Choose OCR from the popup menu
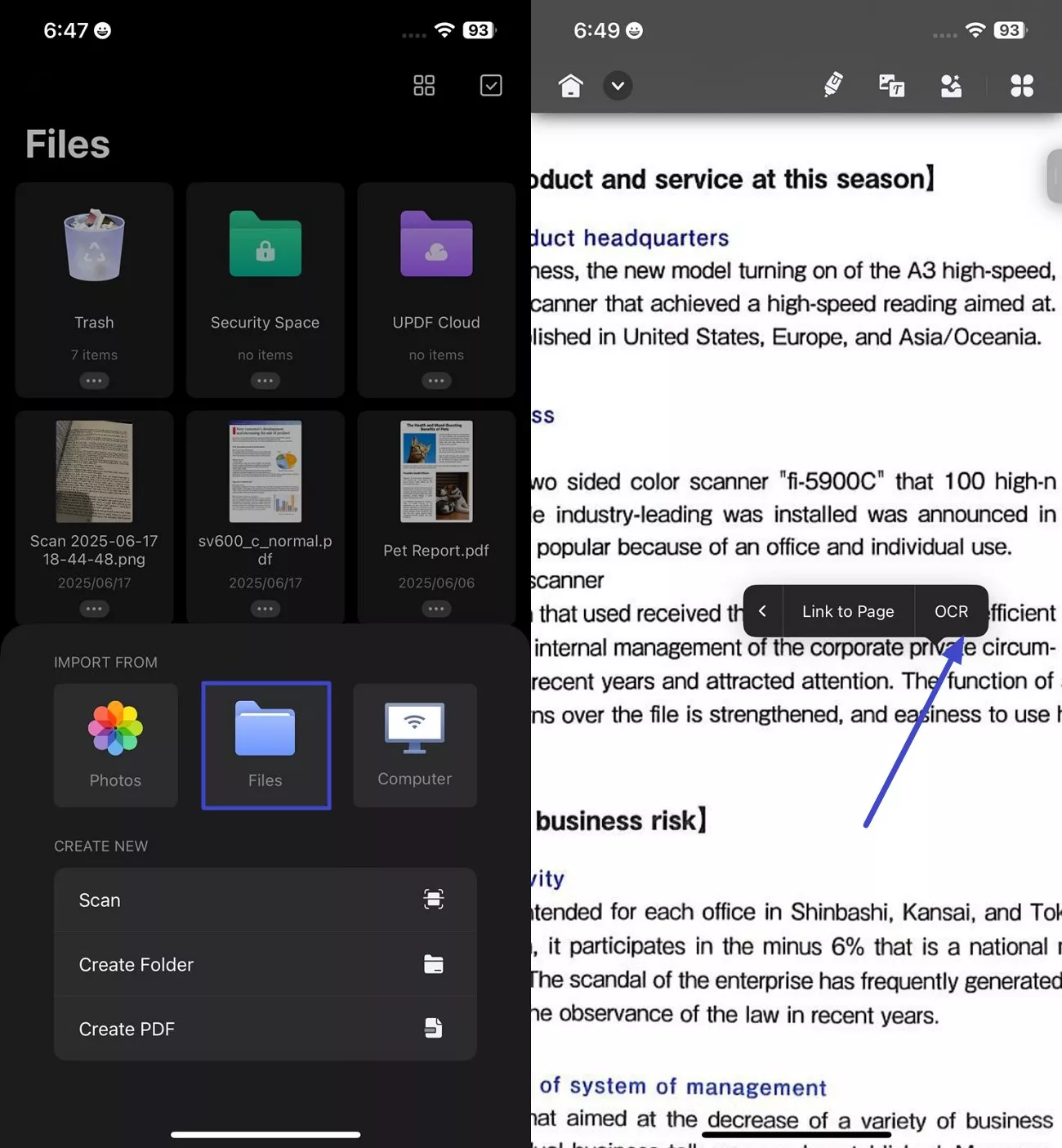This screenshot has height=1148, width=1062. 951,611
